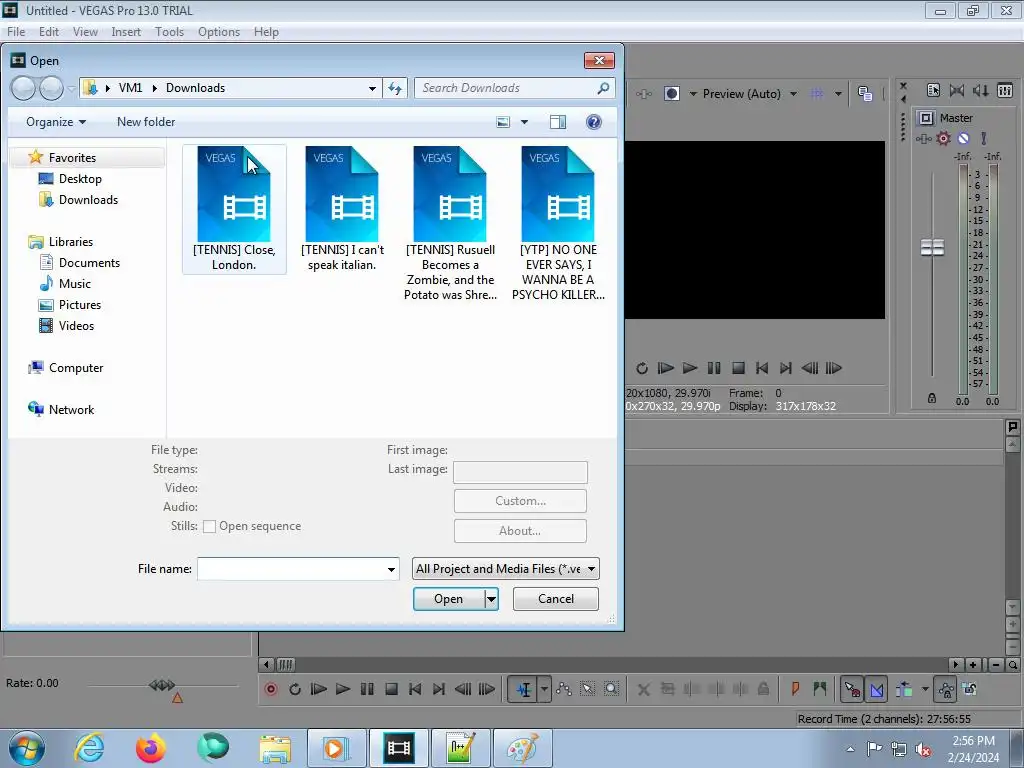Screen dimensions: 1024x768
Task: Click New folder in the Open dialog
Action: click(x=146, y=122)
